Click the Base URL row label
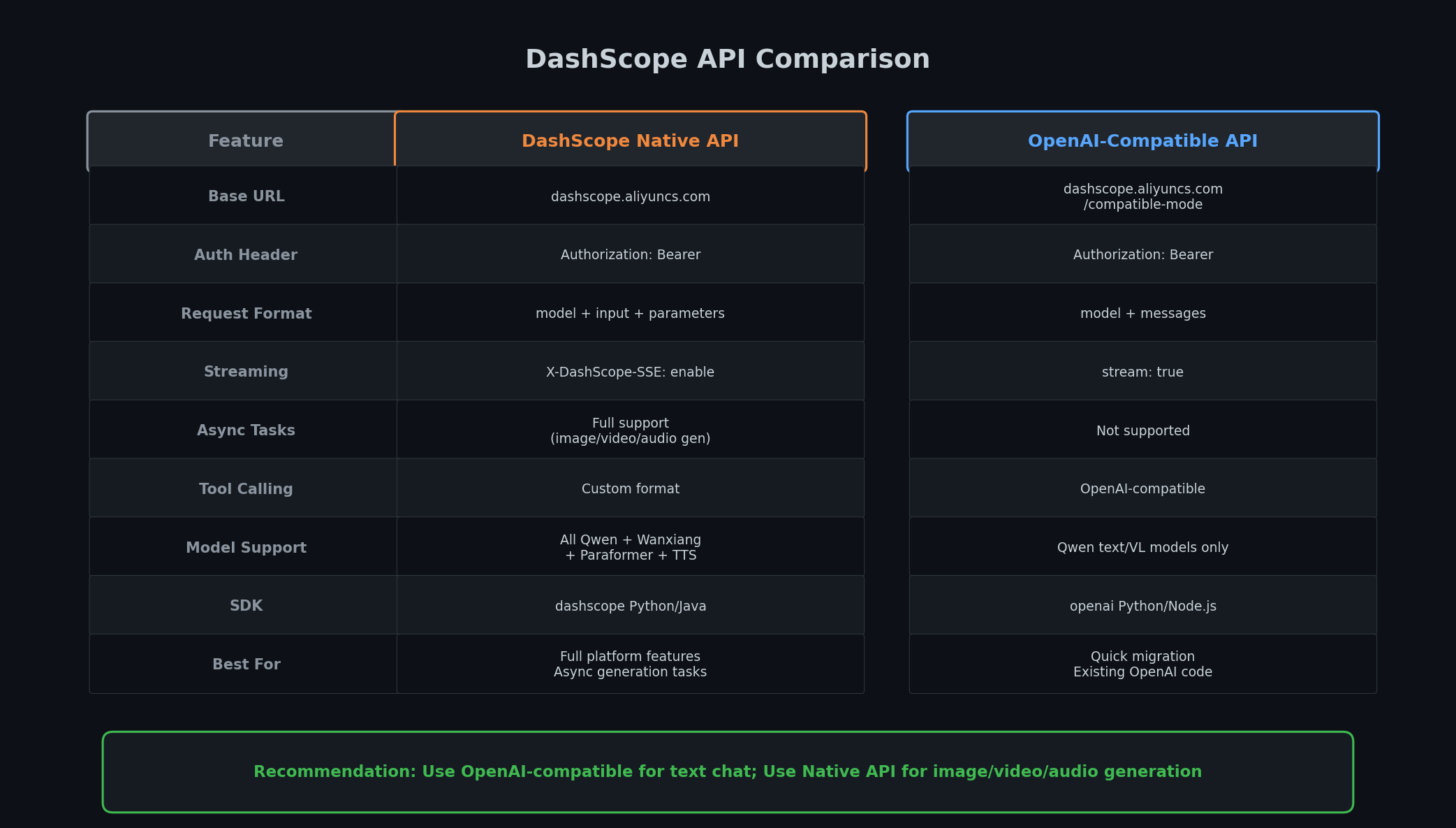The width and height of the screenshot is (1456, 828). point(246,196)
